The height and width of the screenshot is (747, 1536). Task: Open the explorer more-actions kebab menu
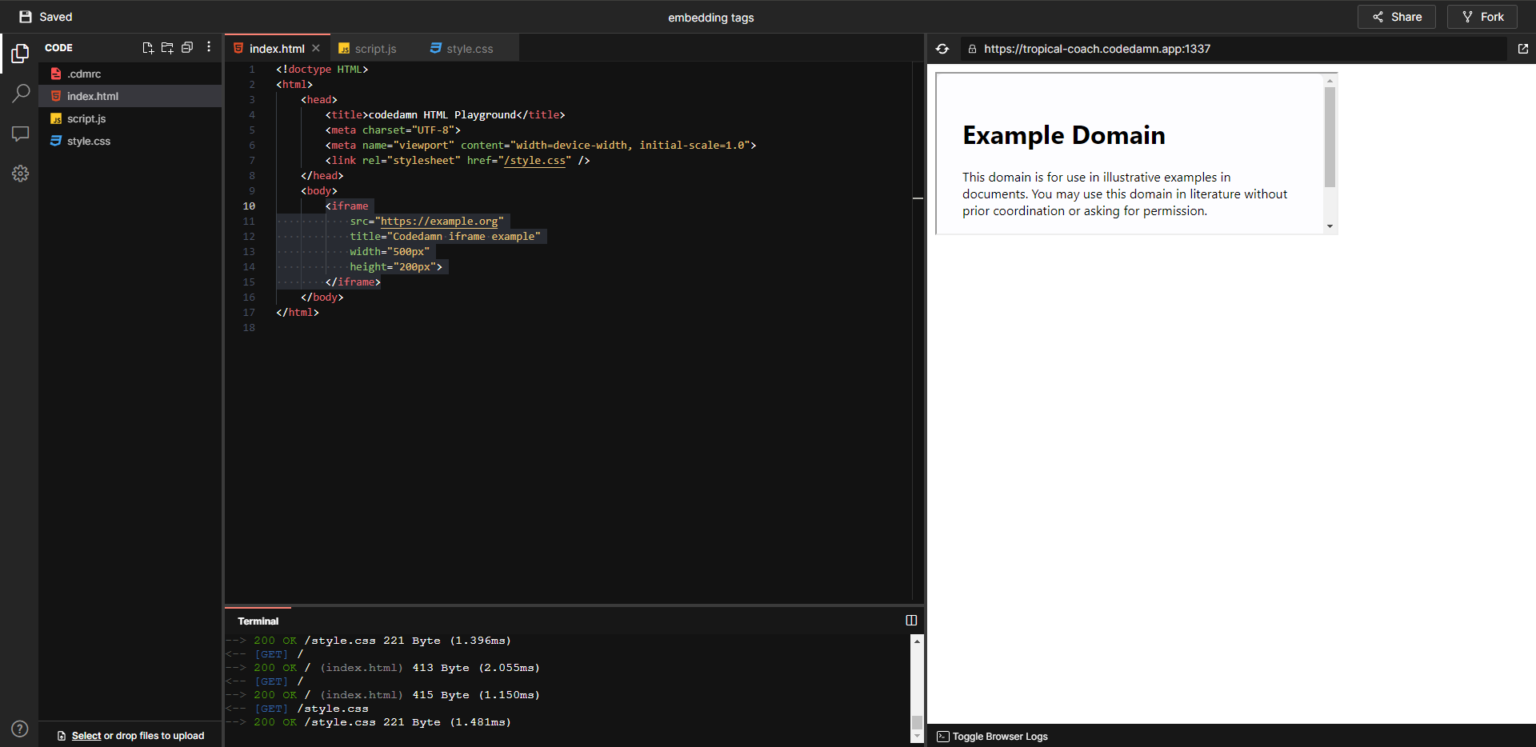click(x=208, y=47)
